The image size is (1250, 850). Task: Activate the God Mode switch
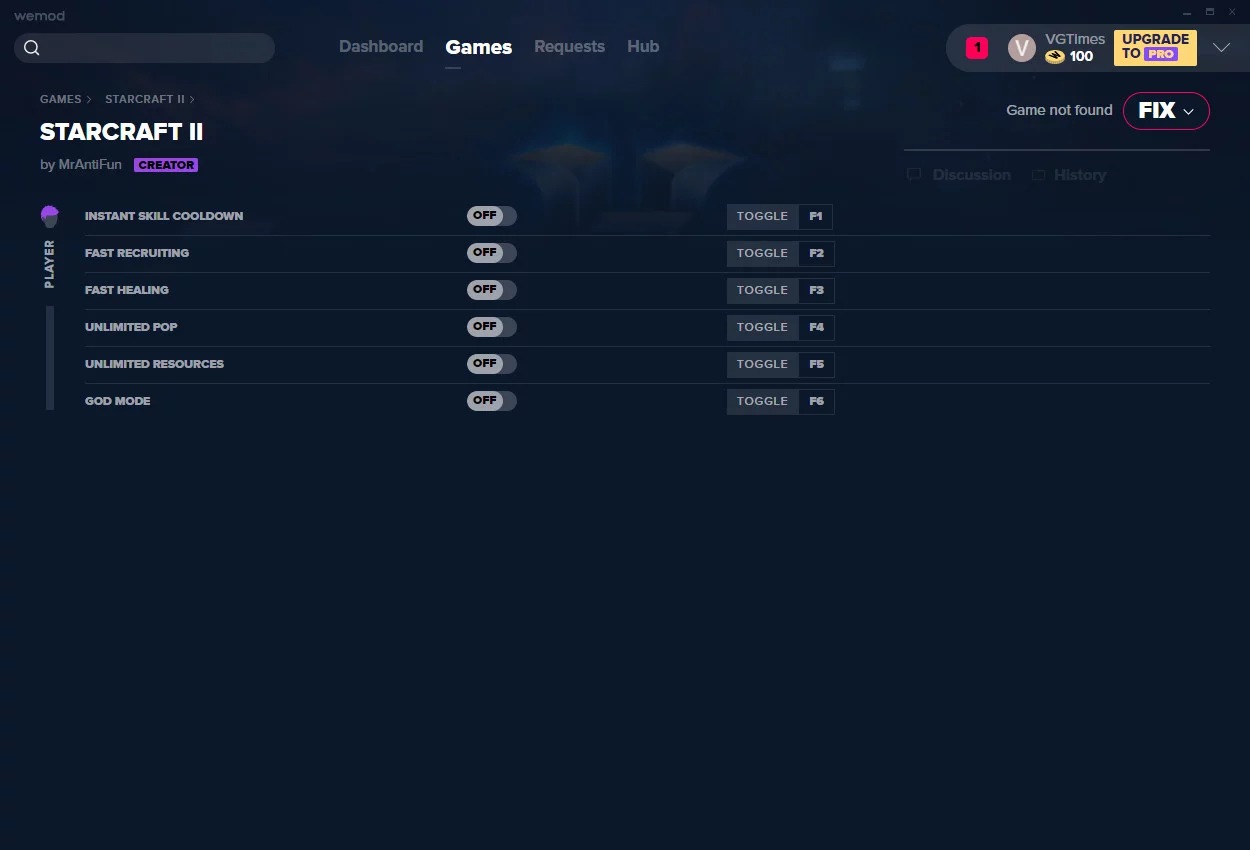(x=492, y=401)
